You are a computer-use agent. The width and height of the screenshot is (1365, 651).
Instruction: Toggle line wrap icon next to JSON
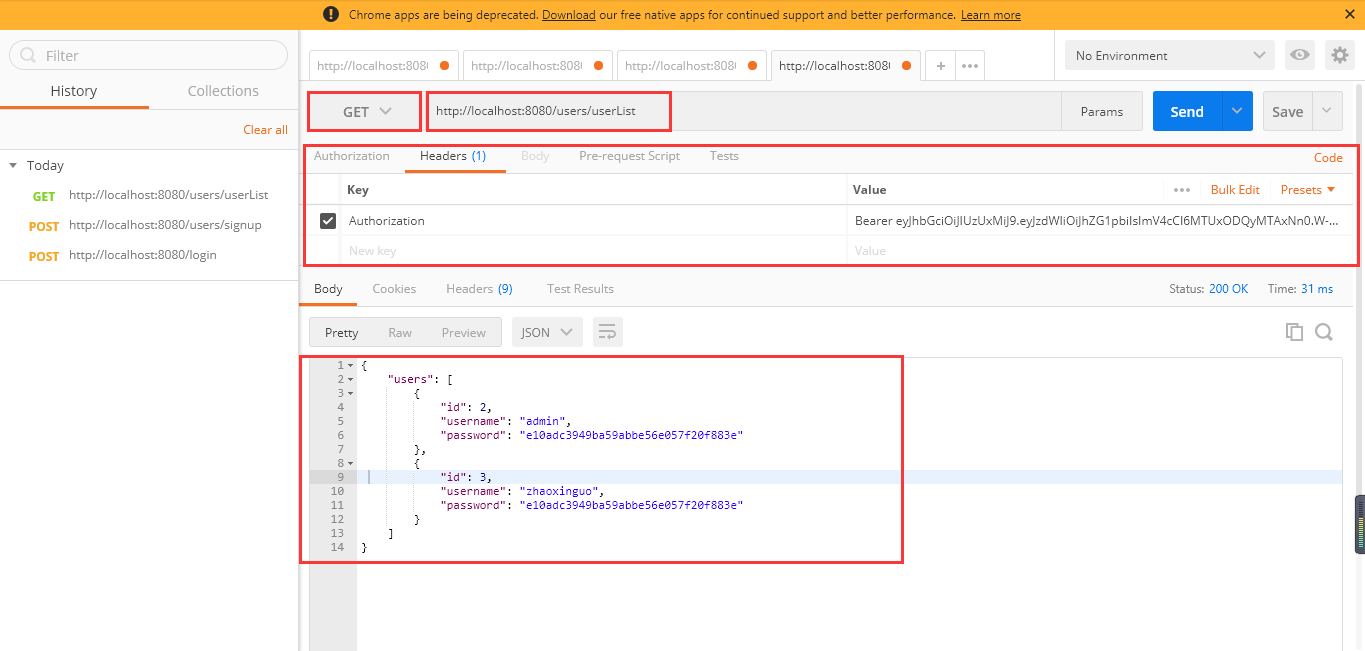click(607, 332)
